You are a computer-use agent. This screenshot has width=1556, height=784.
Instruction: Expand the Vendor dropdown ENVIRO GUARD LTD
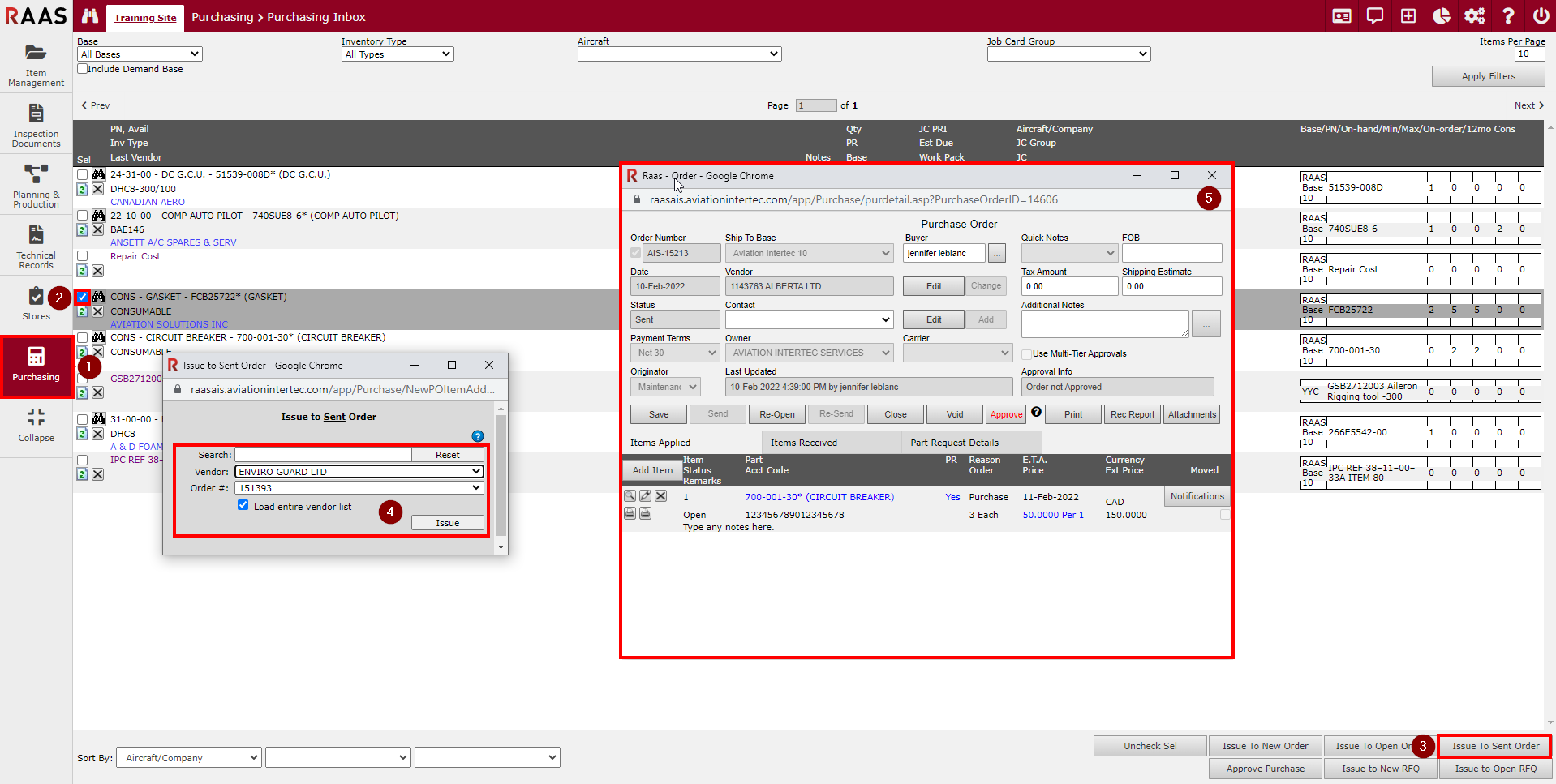359,472
